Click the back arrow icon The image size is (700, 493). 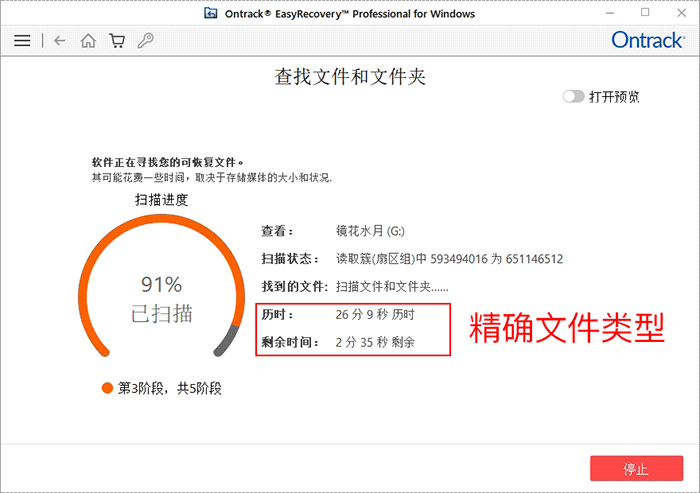click(60, 41)
